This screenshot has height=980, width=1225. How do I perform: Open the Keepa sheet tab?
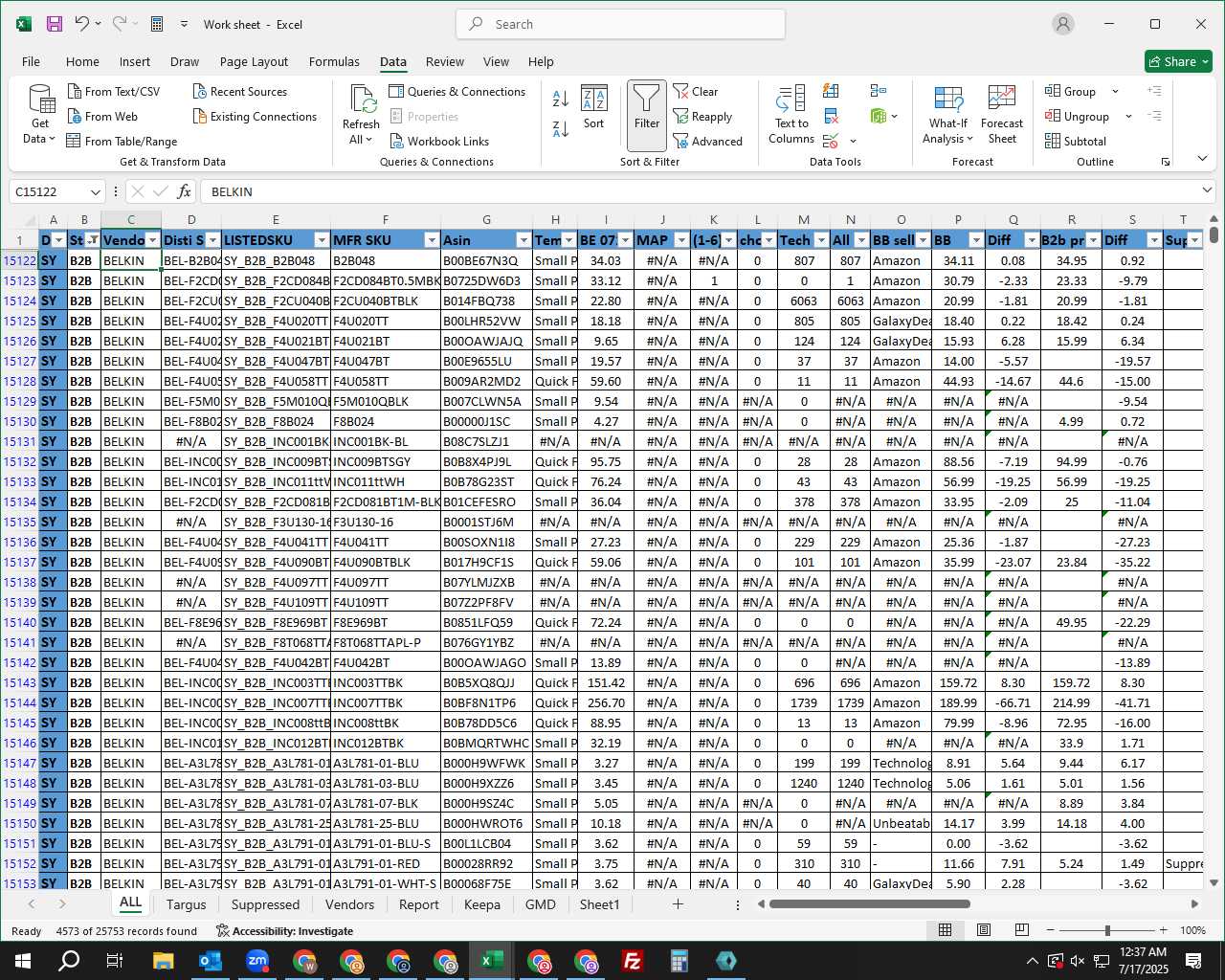pos(481,904)
